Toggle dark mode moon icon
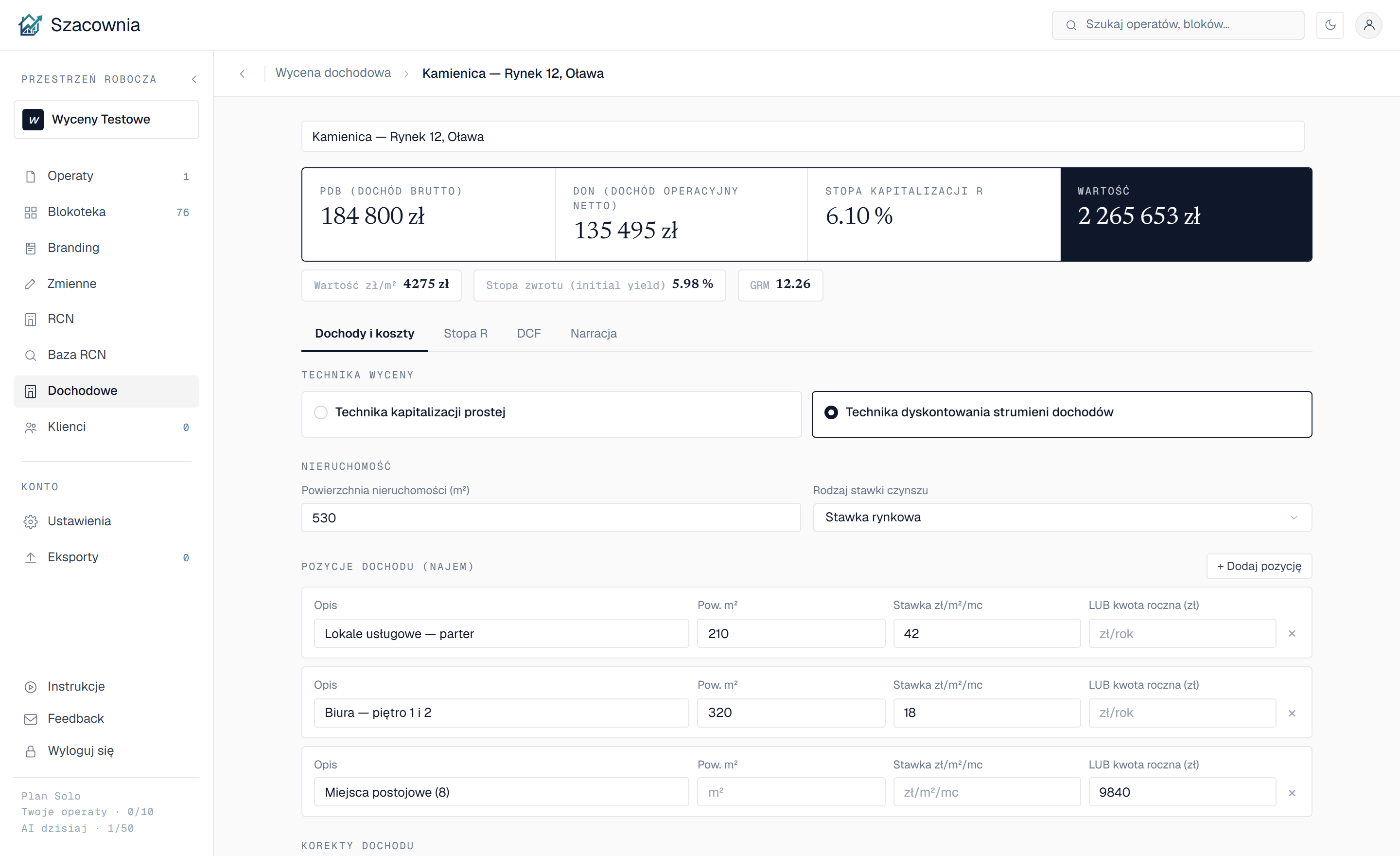 point(1330,25)
